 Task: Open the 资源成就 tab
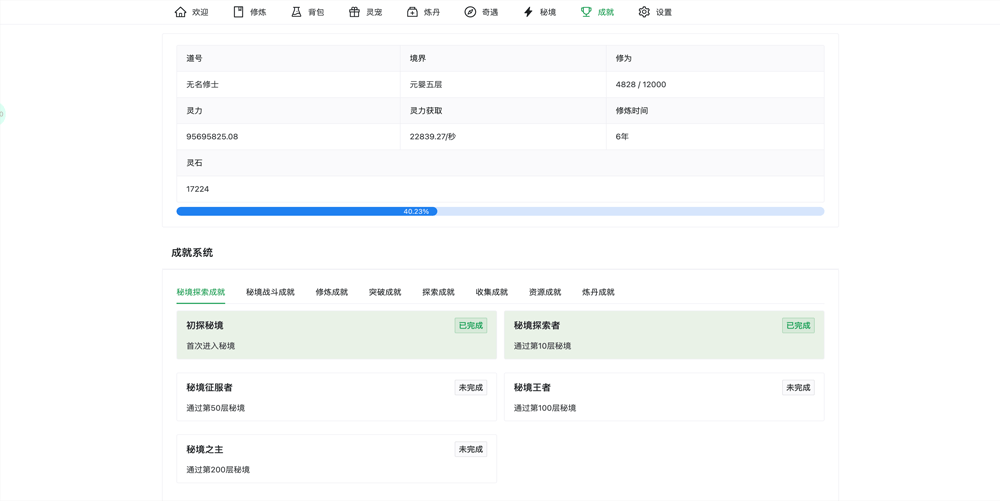[545, 292]
